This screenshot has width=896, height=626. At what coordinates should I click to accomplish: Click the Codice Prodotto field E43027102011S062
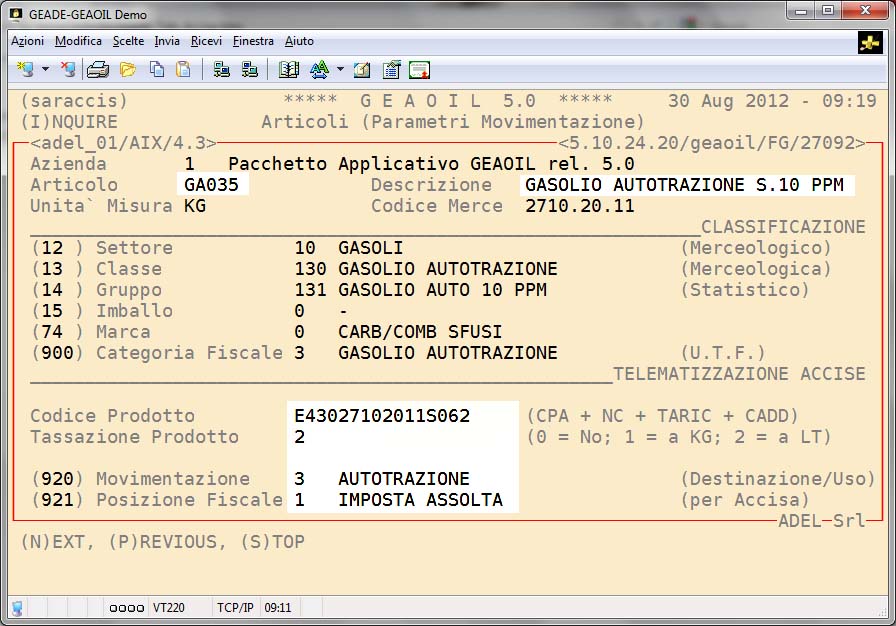[x=382, y=416]
